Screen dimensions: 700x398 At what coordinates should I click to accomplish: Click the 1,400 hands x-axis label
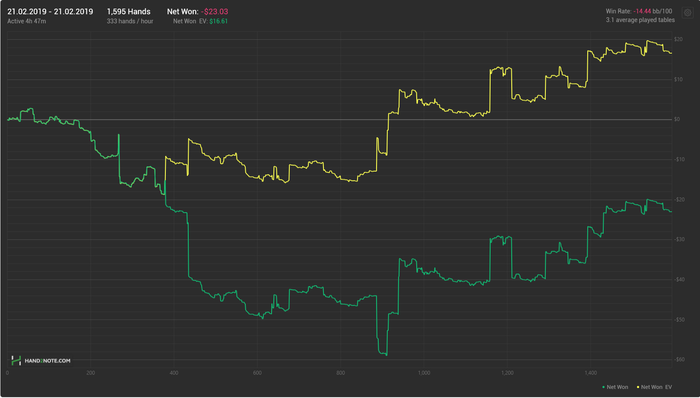coord(591,373)
